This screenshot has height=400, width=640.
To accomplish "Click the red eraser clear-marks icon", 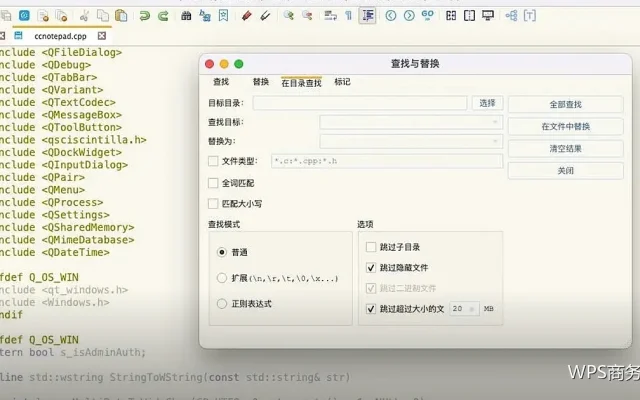I will pyautogui.click(x=247, y=16).
